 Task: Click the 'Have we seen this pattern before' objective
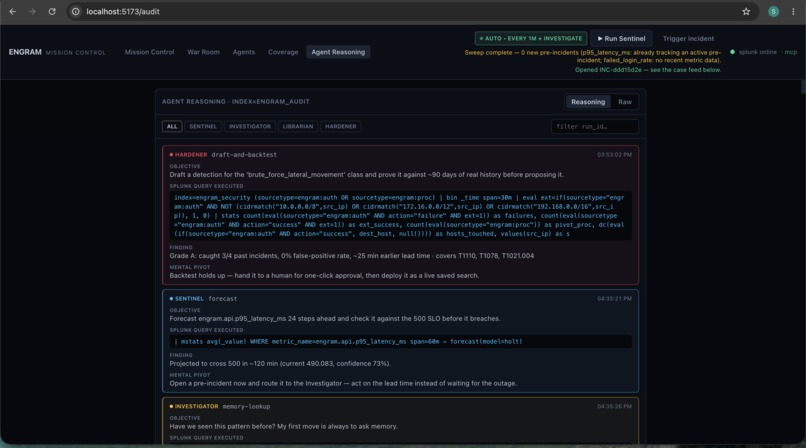pyautogui.click(x=283, y=426)
